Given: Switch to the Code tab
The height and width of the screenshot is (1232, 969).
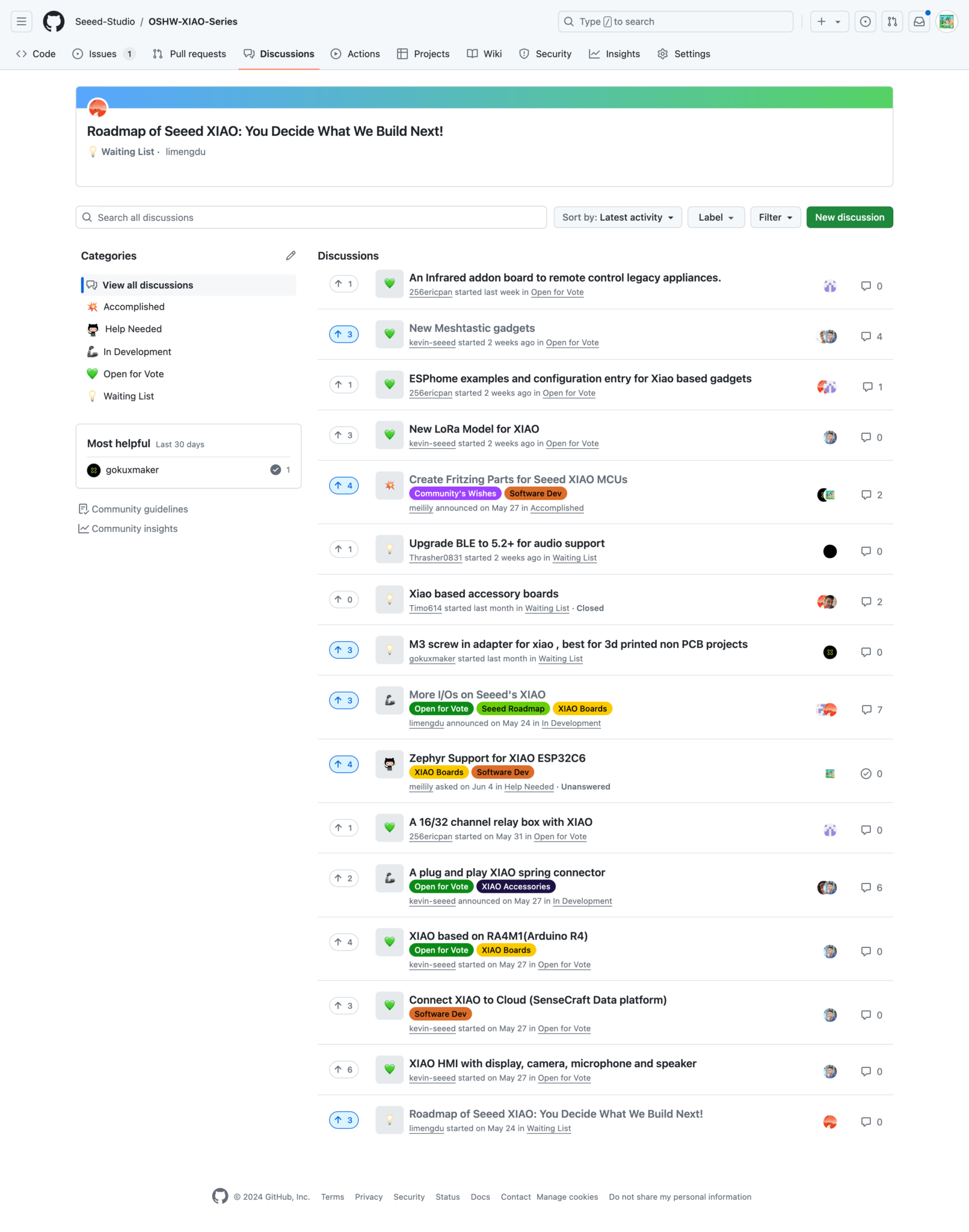Looking at the screenshot, I should [36, 54].
